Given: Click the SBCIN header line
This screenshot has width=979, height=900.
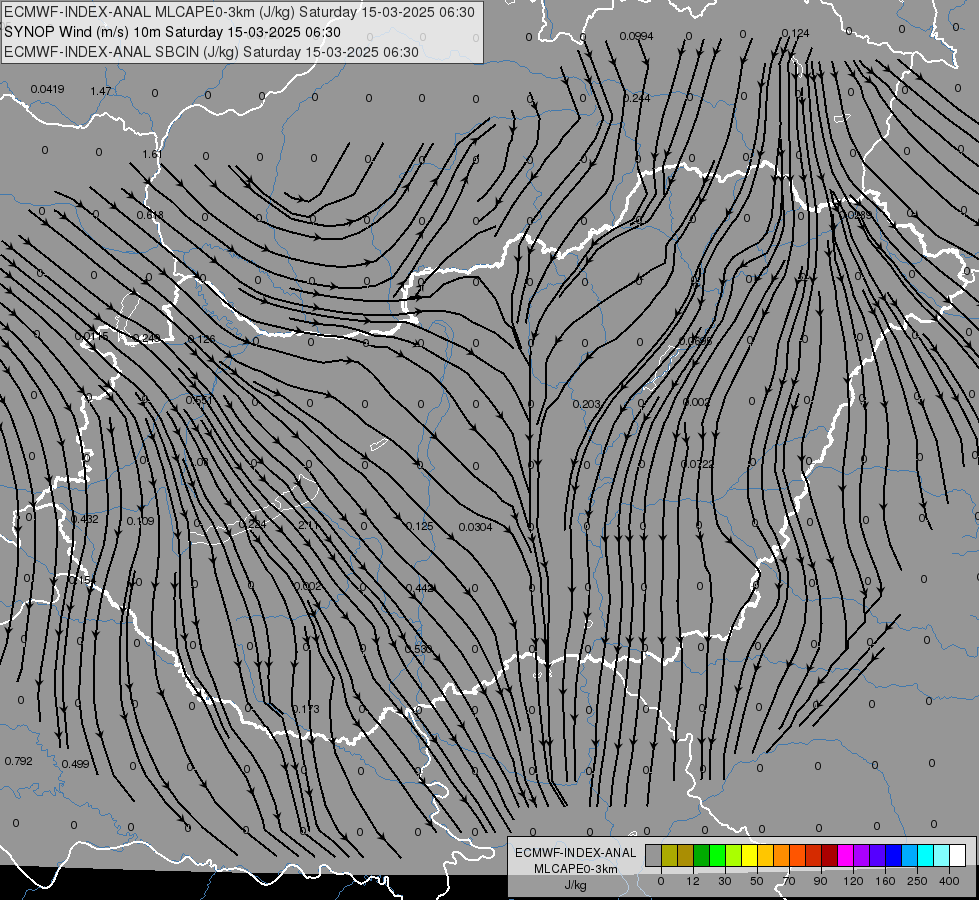Looking at the screenshot, I should [211, 52].
